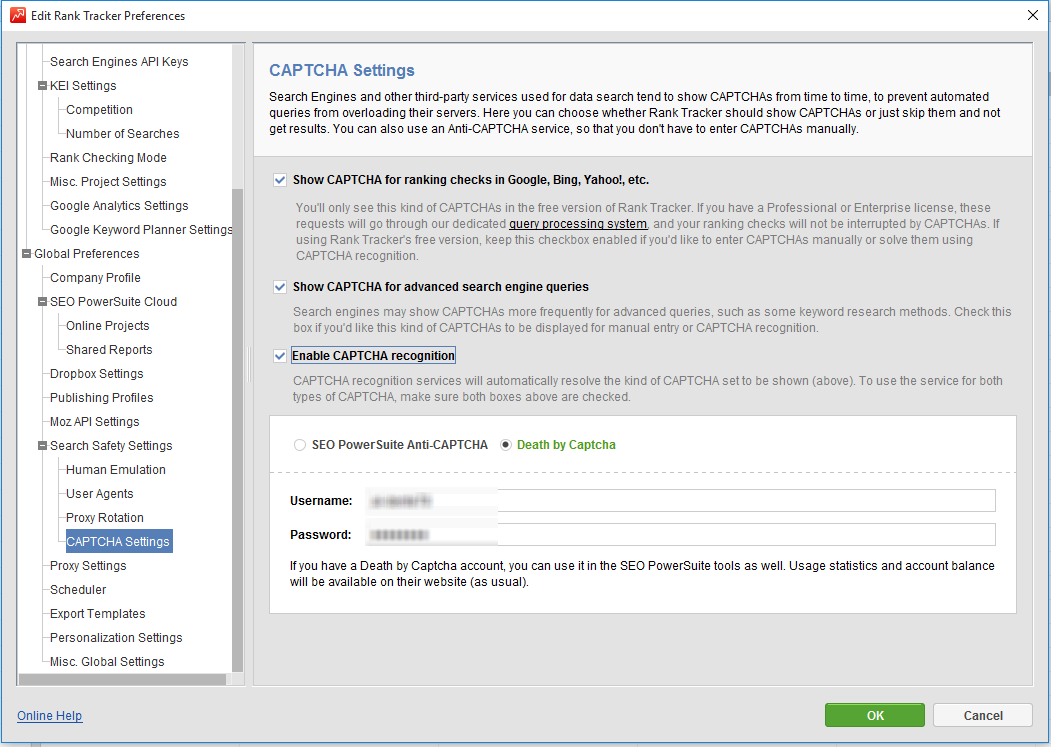Image resolution: width=1051 pixels, height=747 pixels.
Task: Select CAPTCHA Settings in the tree
Action: point(118,542)
